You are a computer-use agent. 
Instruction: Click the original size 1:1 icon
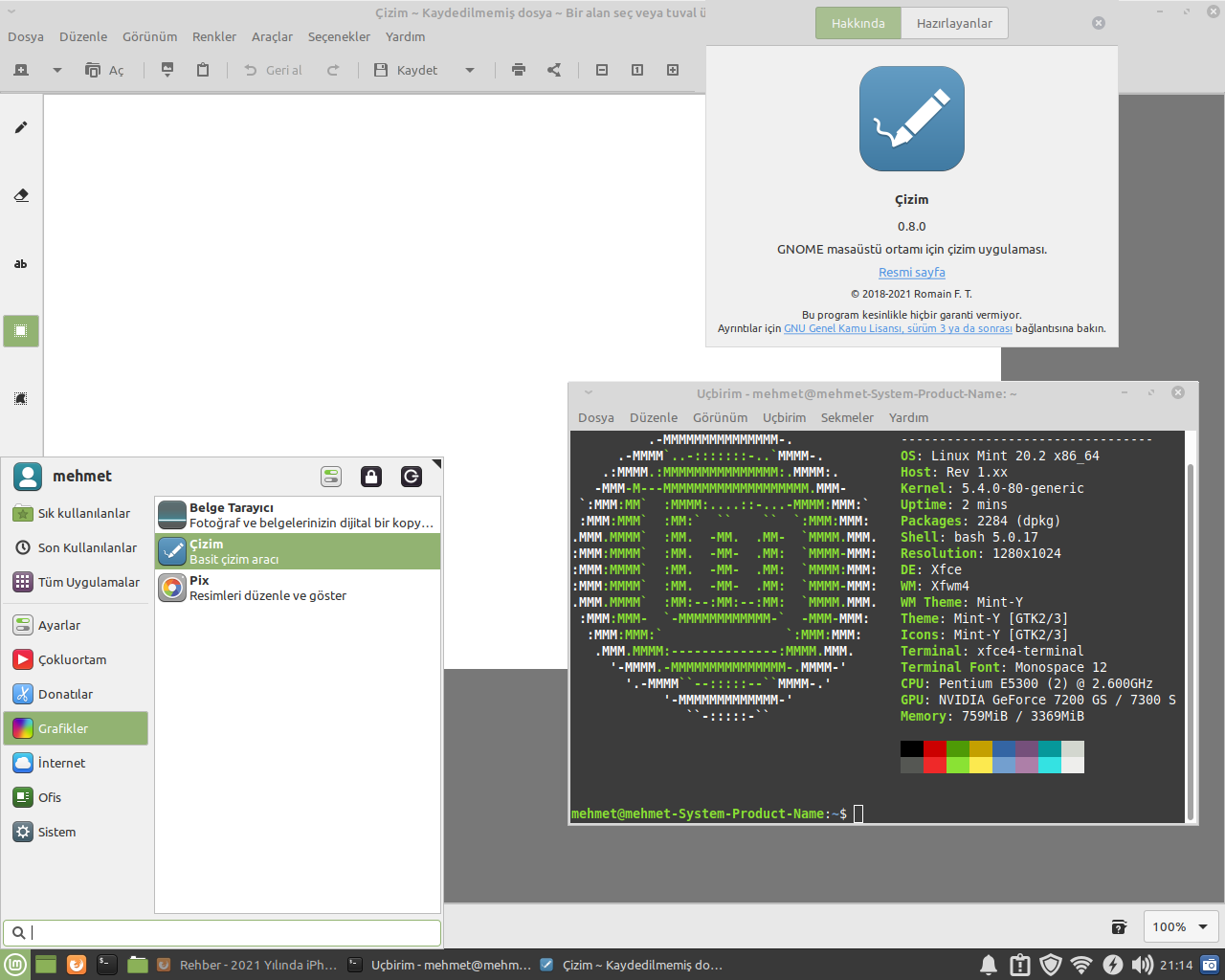637,70
